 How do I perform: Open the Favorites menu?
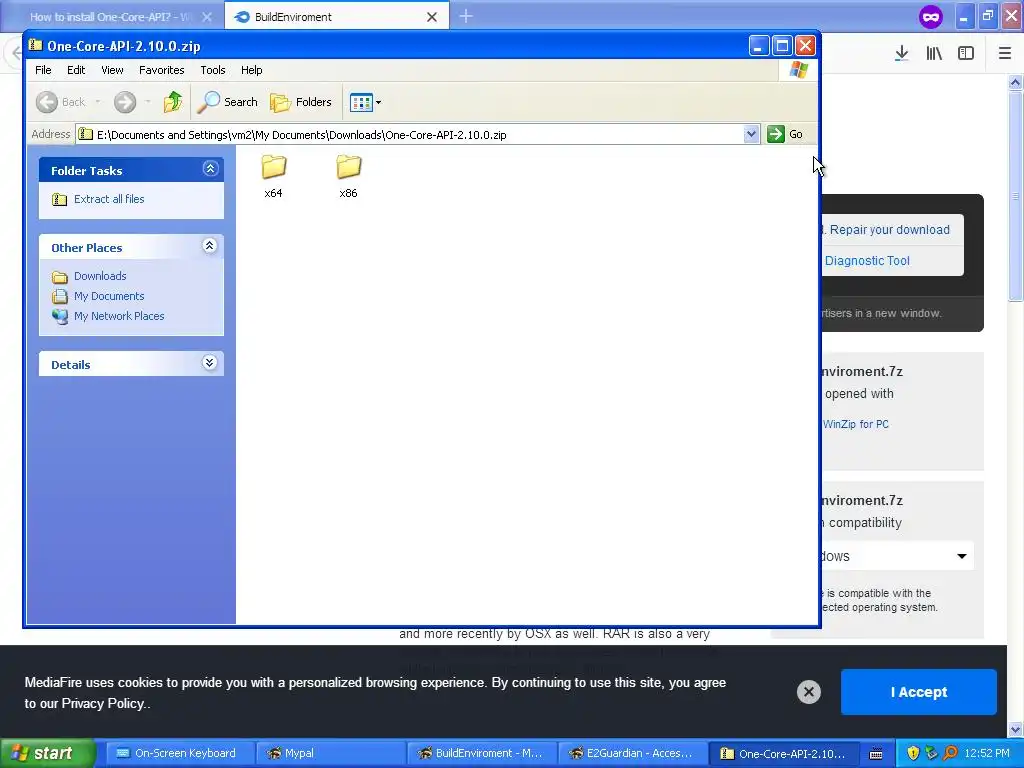pyautogui.click(x=161, y=70)
